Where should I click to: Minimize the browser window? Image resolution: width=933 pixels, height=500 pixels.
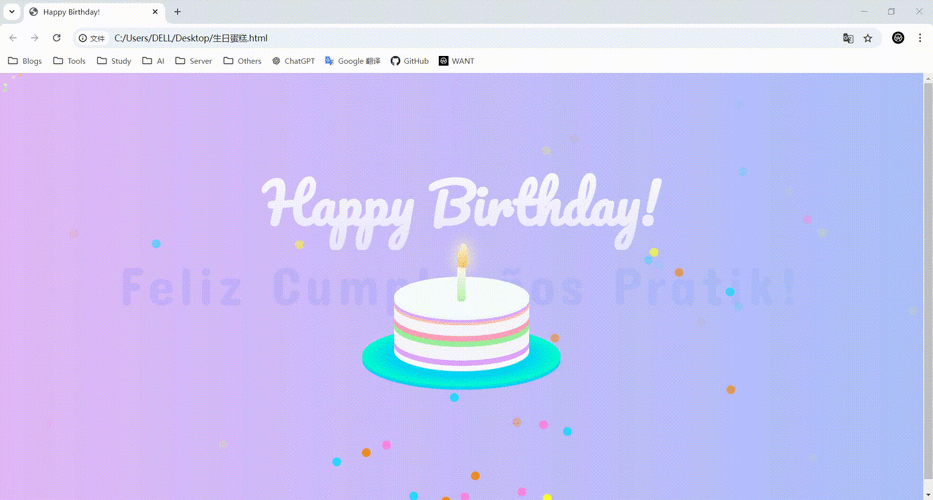point(864,11)
